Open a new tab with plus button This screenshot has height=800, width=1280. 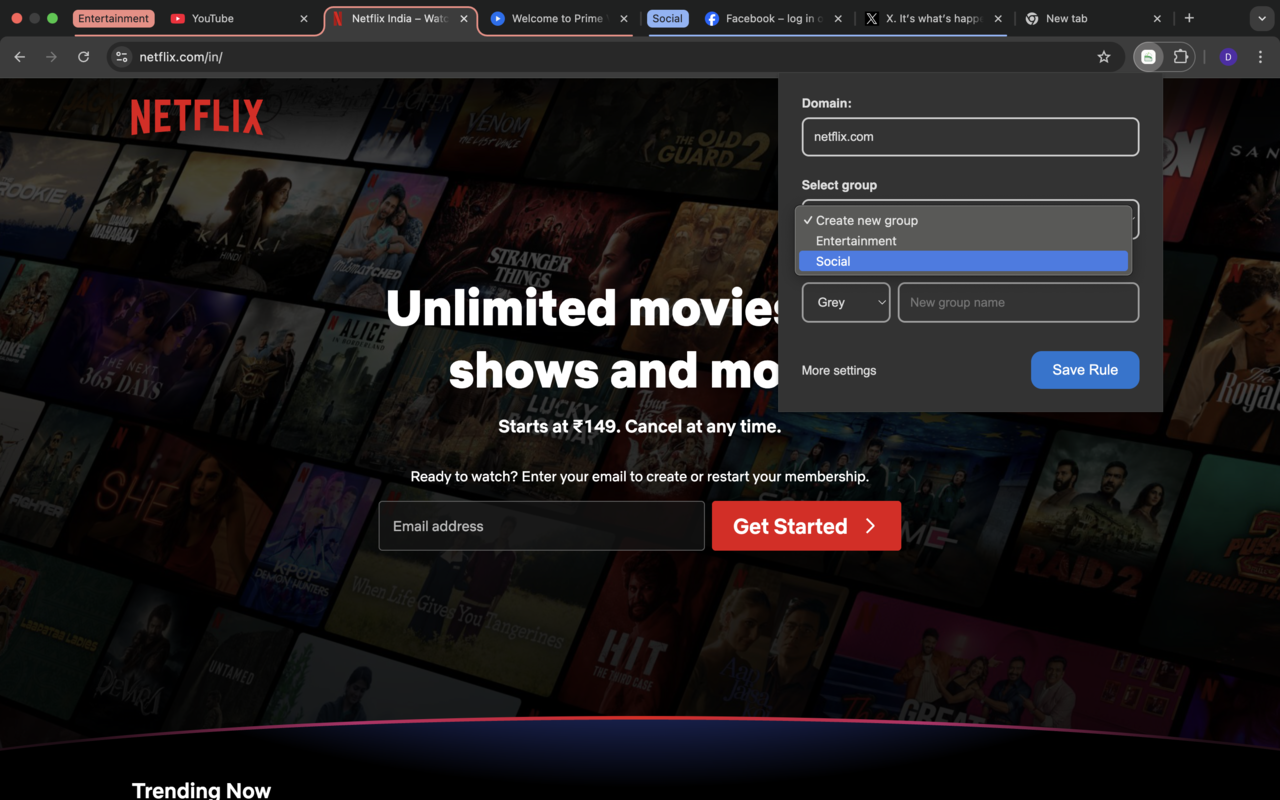1189,18
